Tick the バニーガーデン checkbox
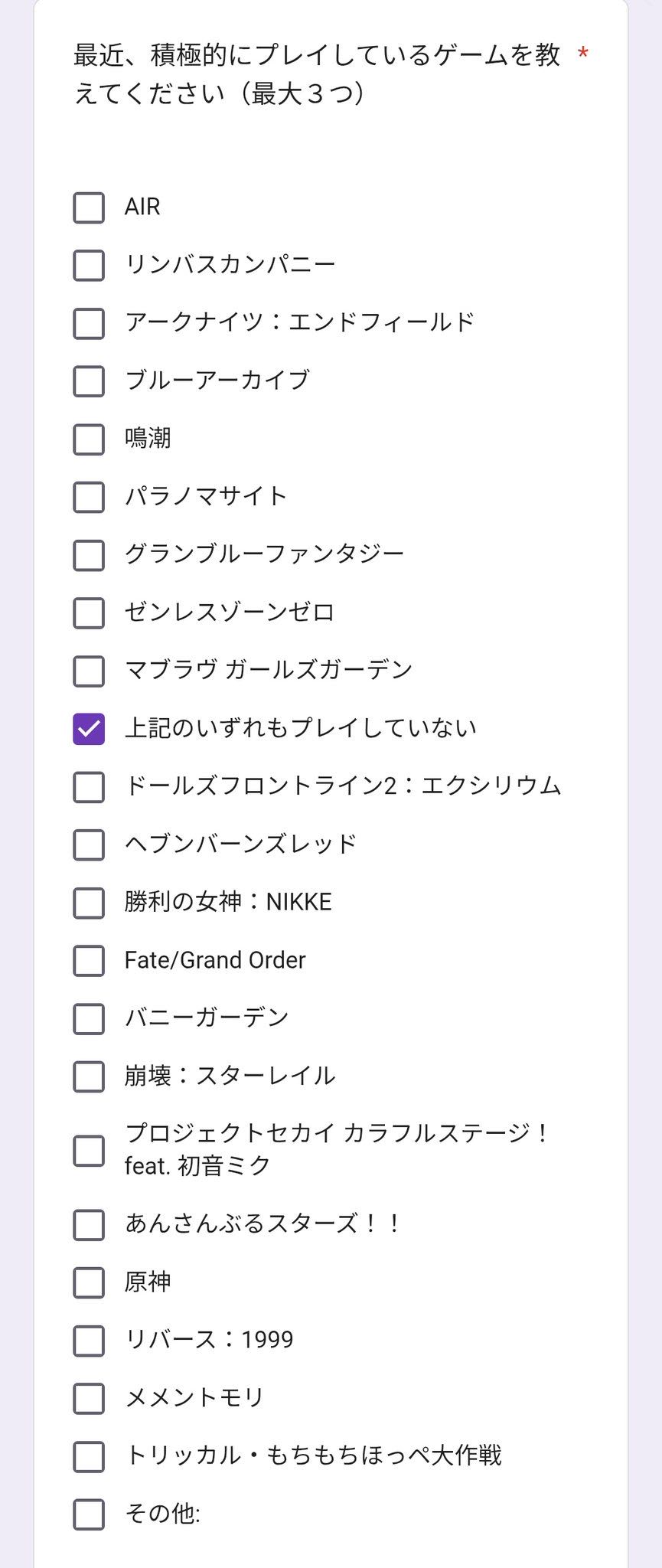Screen dimensions: 662x1568 [89, 1018]
